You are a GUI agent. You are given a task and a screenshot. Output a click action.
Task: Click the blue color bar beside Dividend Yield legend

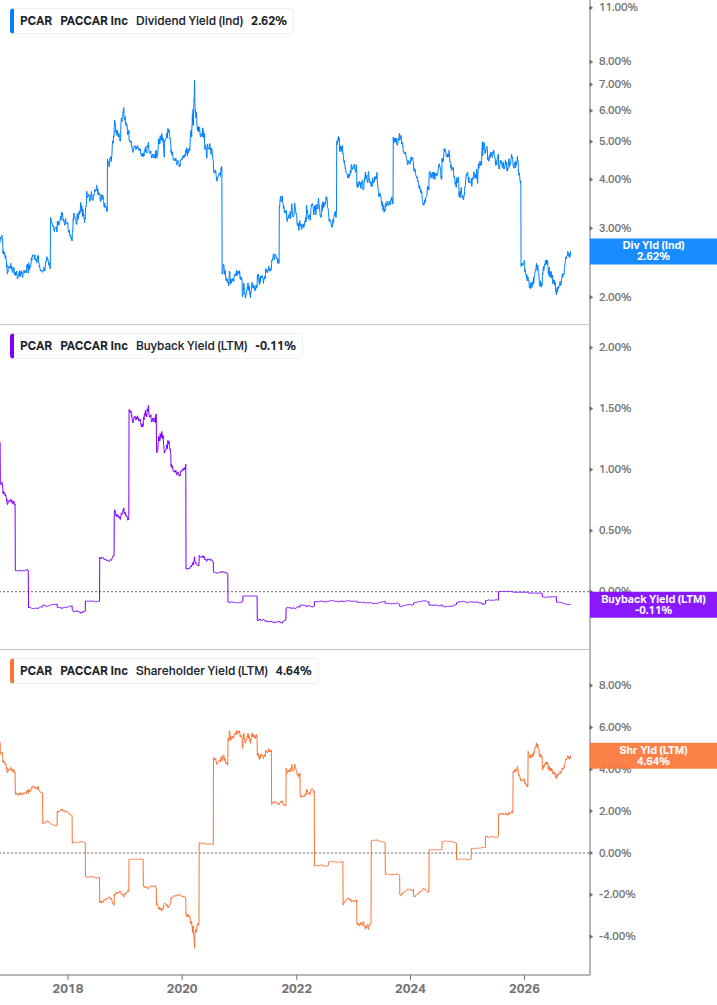[x=12, y=21]
